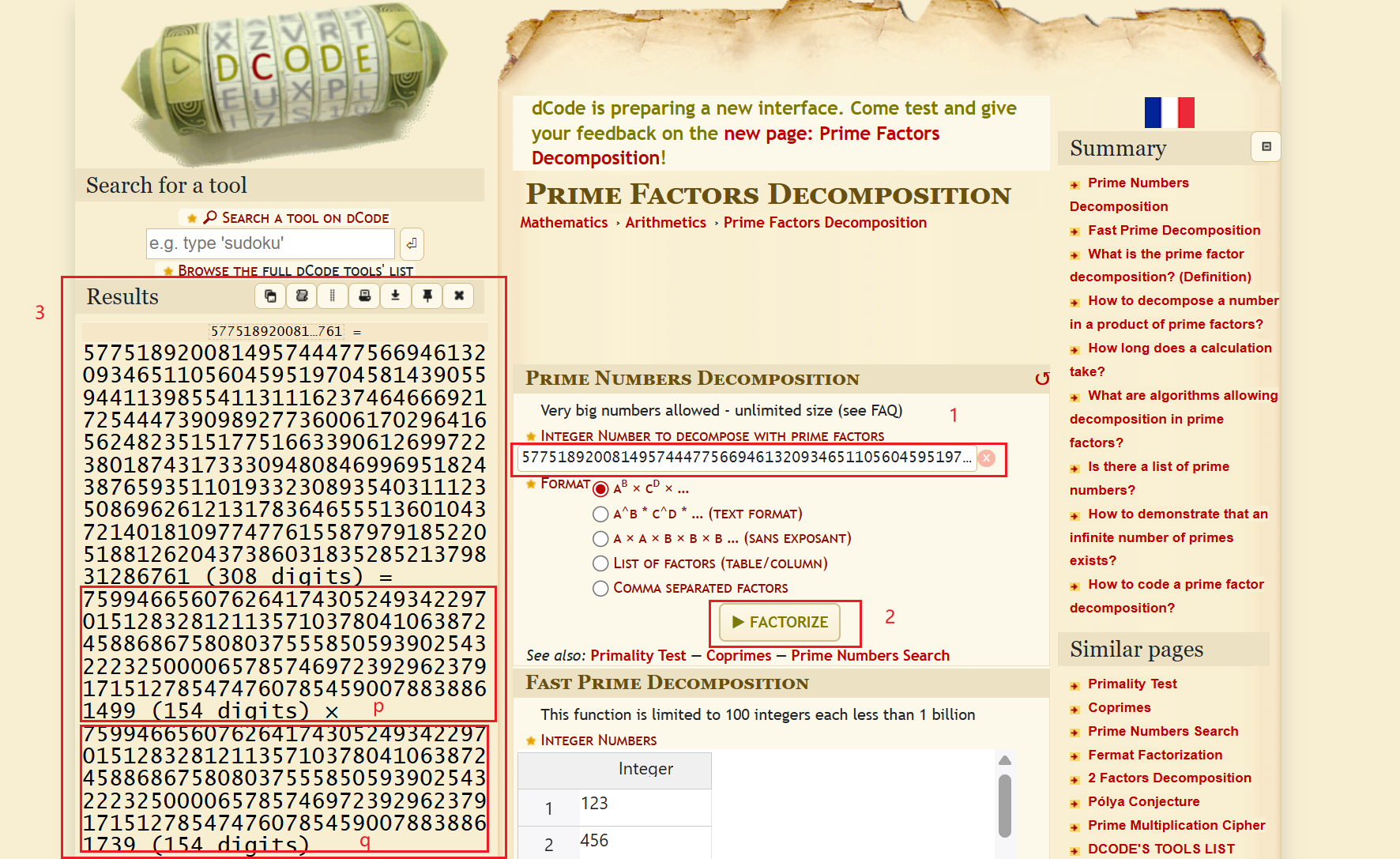The width and height of the screenshot is (1400, 859).
Task: Select the comma separated factors format
Action: click(x=600, y=588)
